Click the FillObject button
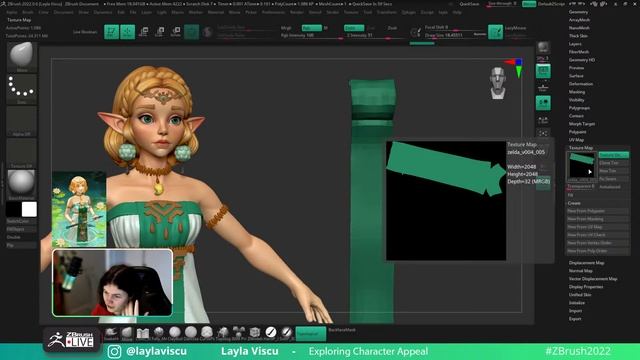 22,229
